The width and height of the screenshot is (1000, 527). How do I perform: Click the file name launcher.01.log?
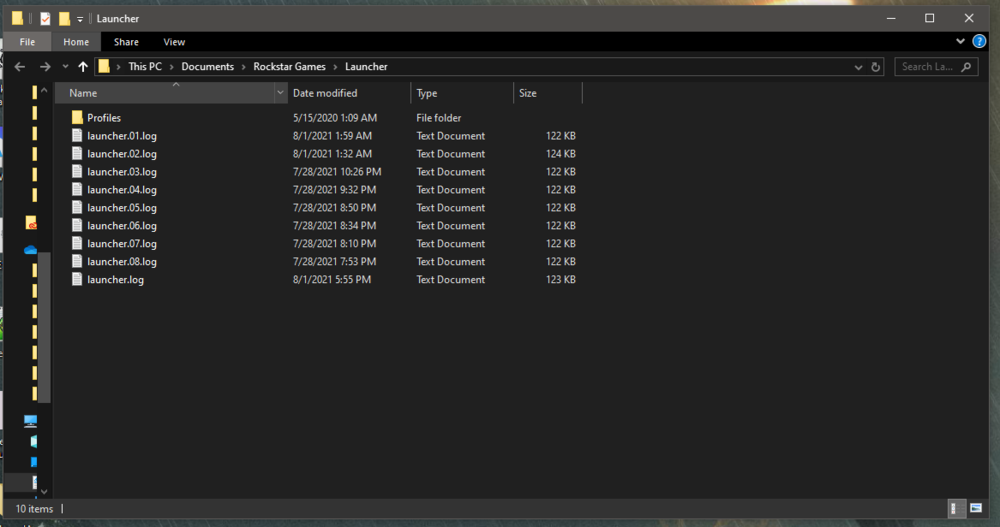click(x=122, y=136)
